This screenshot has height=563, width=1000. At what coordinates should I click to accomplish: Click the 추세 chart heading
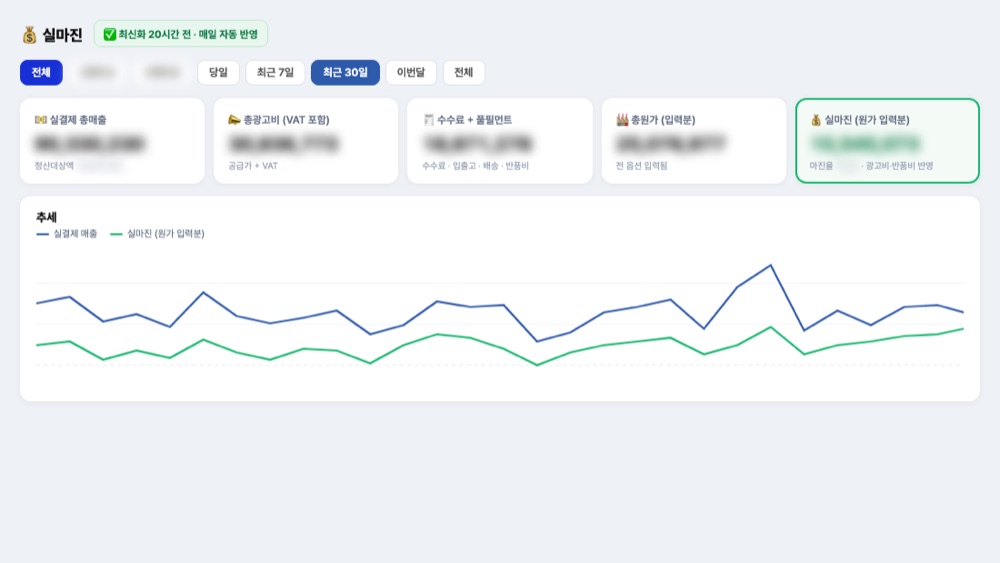pyautogui.click(x=47, y=217)
